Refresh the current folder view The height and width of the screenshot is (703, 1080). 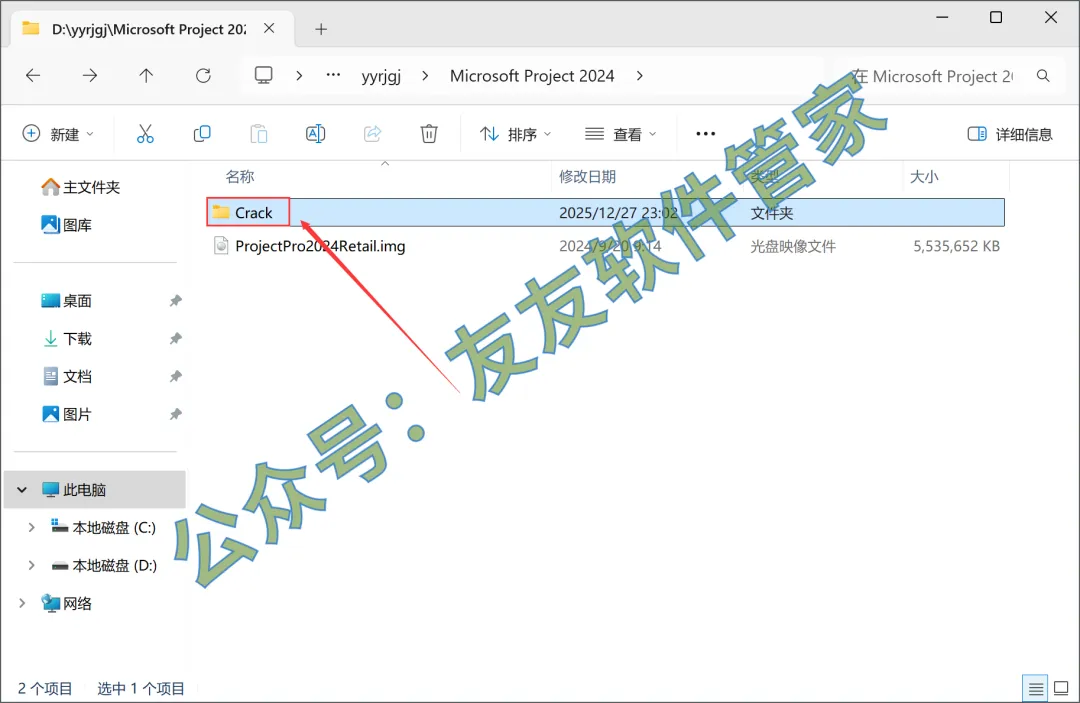coord(203,76)
